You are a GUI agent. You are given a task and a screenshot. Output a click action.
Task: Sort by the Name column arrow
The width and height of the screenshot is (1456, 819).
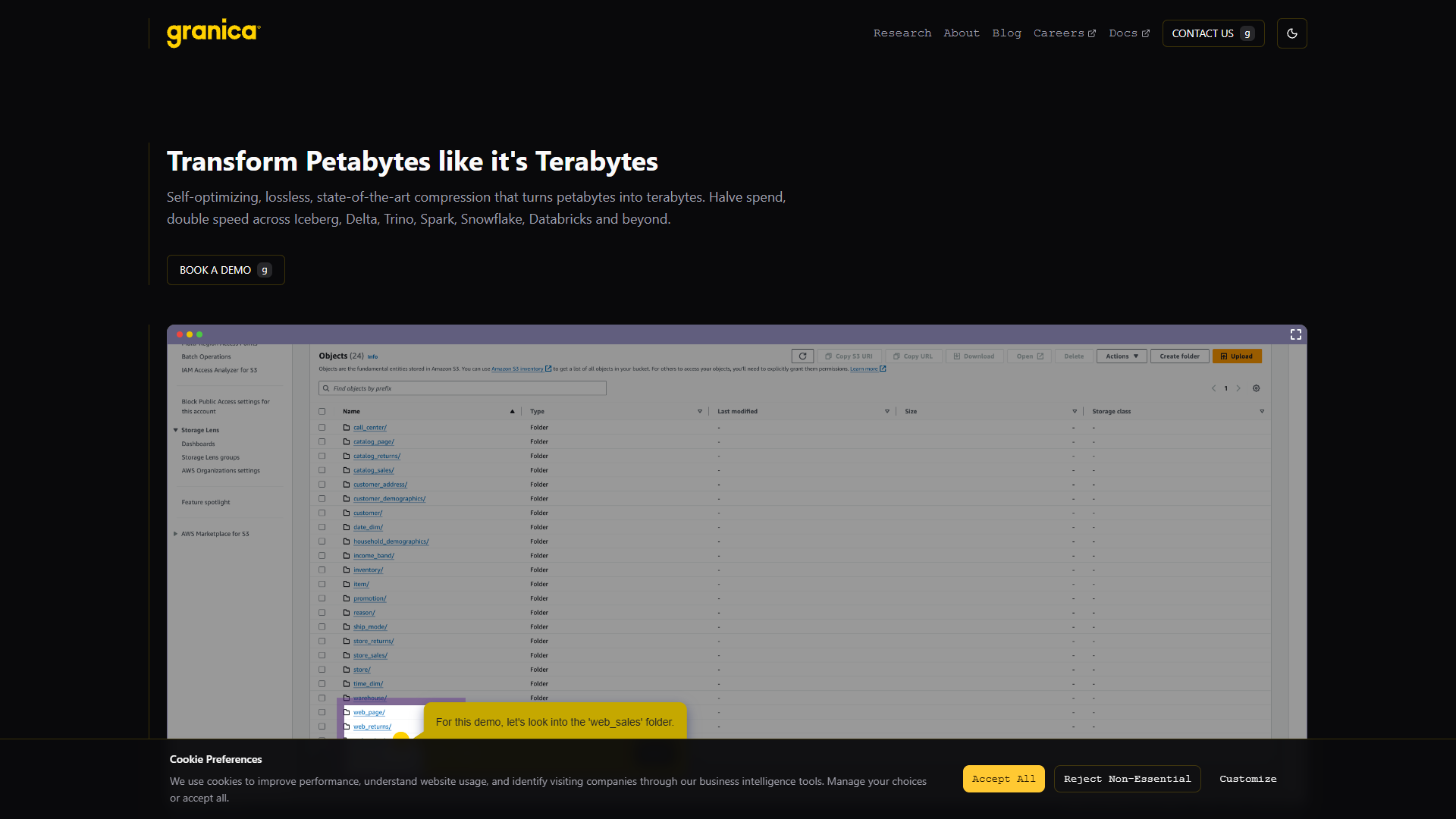coord(513,412)
